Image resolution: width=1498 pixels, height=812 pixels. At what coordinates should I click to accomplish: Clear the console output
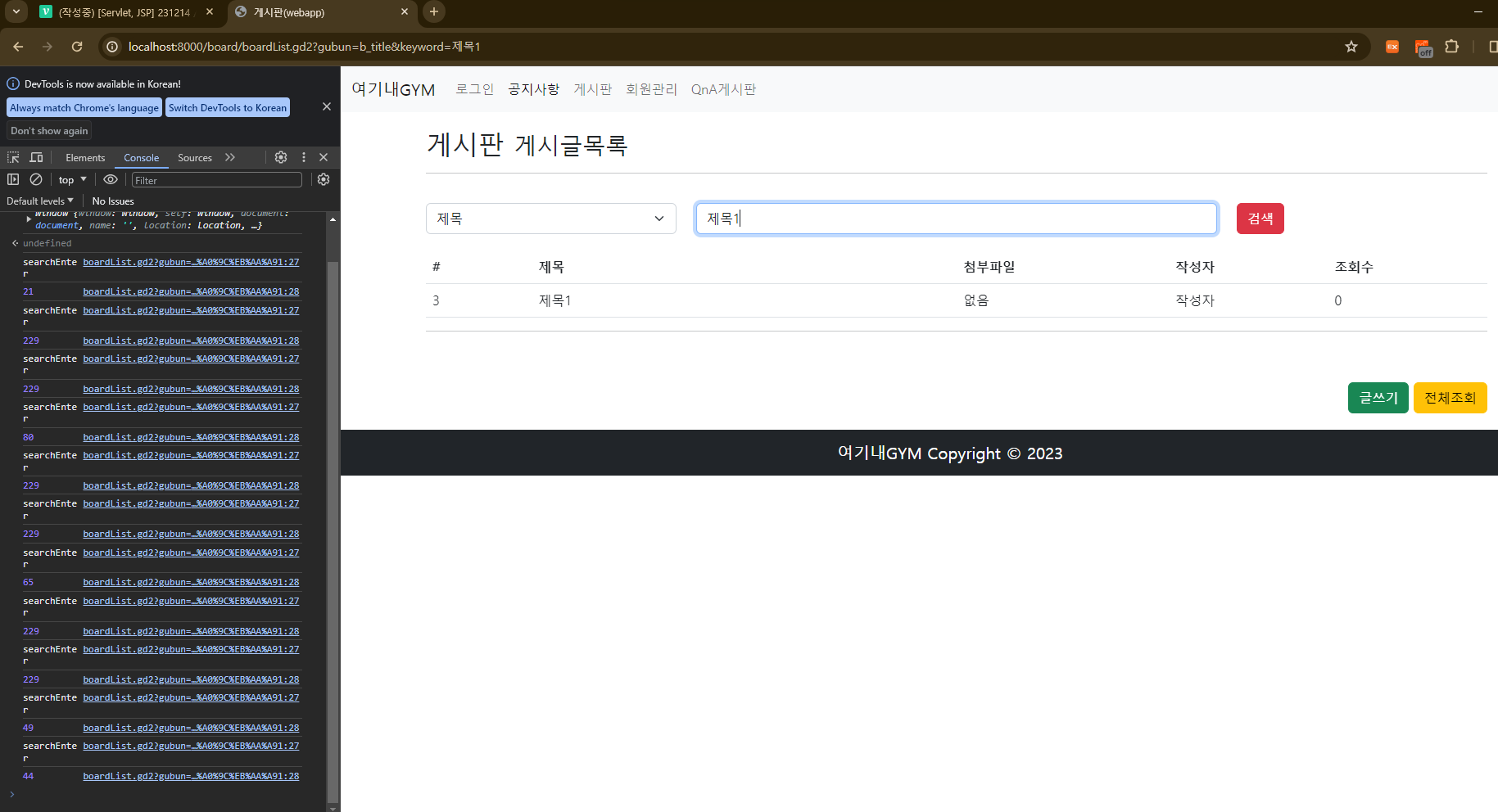point(36,179)
